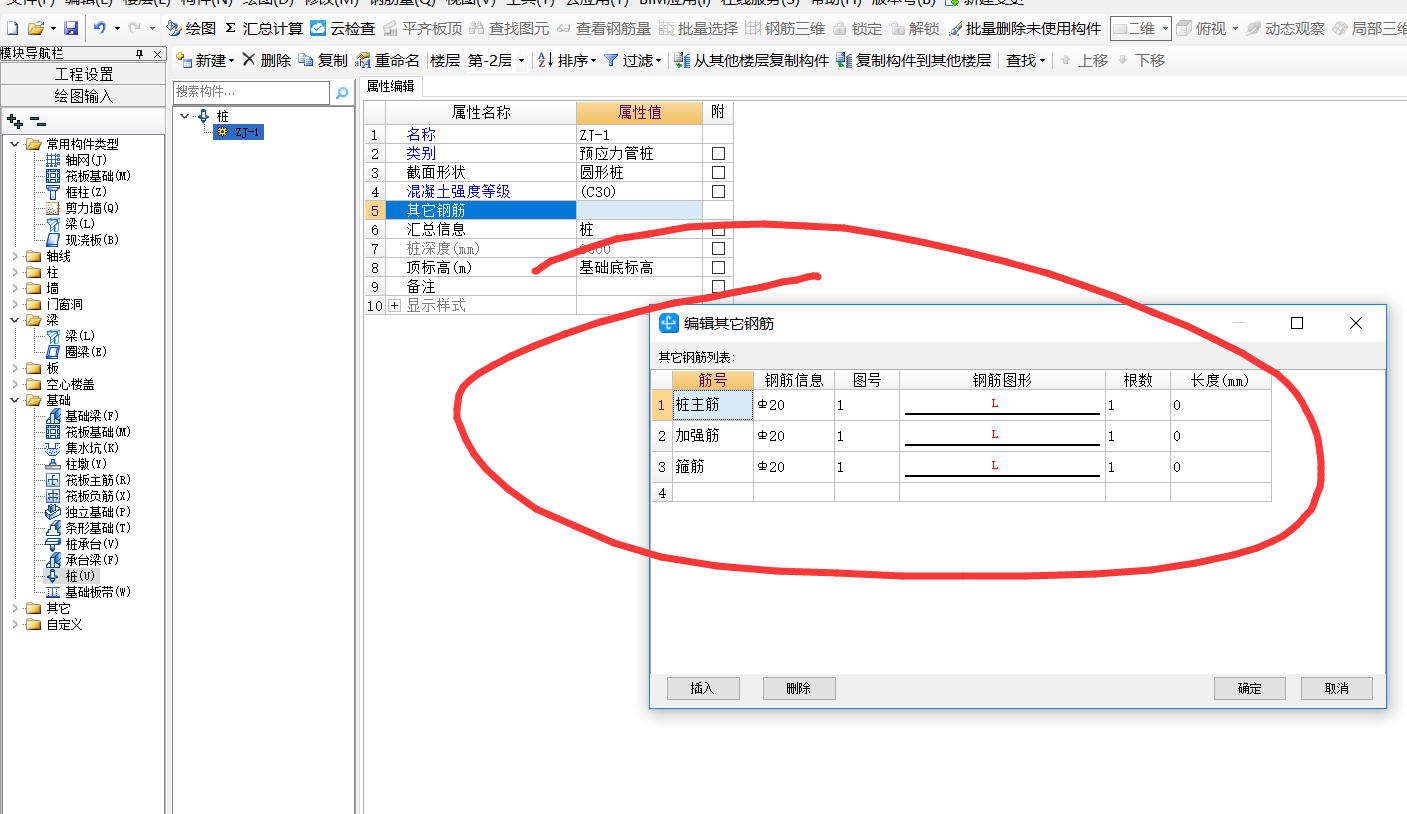1407x814 pixels.
Task: Expand the 轴线 folder
Action: pyautogui.click(x=14, y=256)
